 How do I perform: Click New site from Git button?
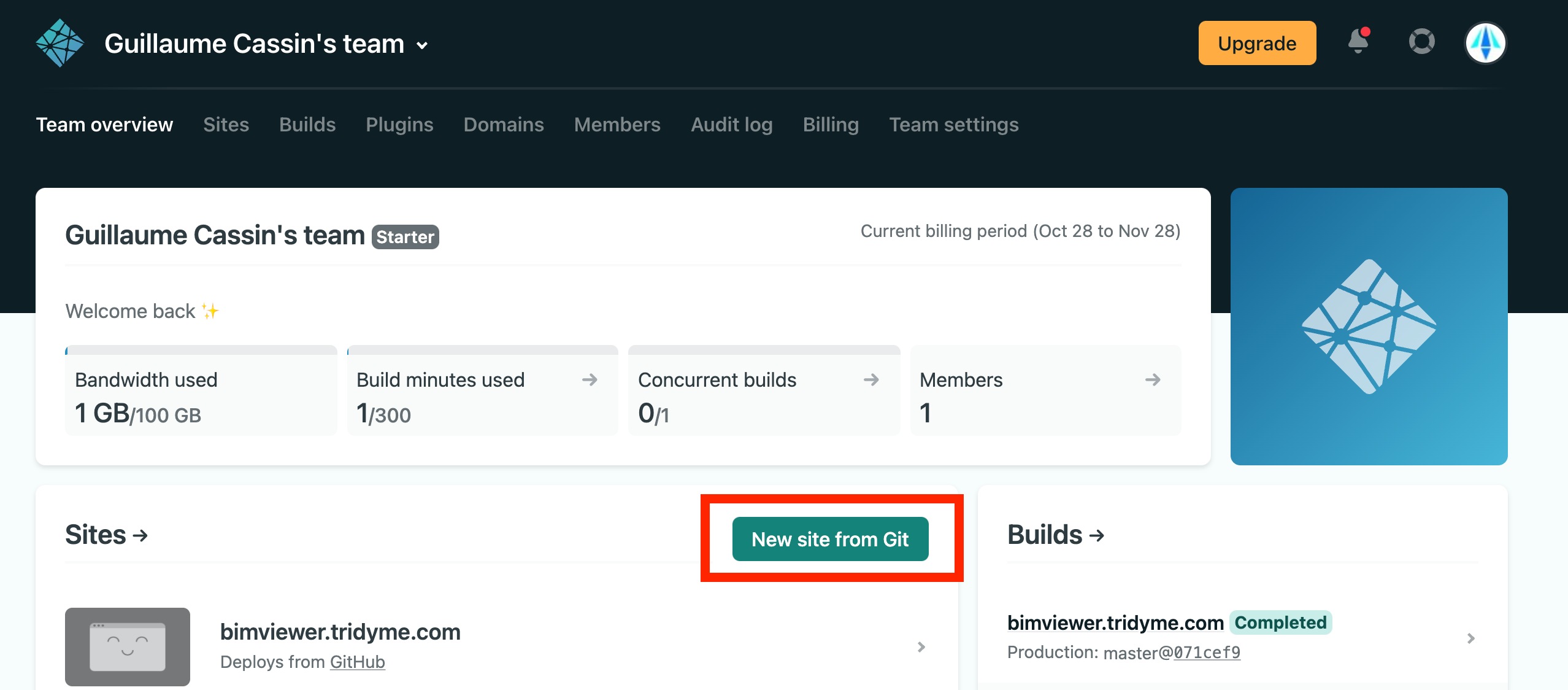pos(830,539)
